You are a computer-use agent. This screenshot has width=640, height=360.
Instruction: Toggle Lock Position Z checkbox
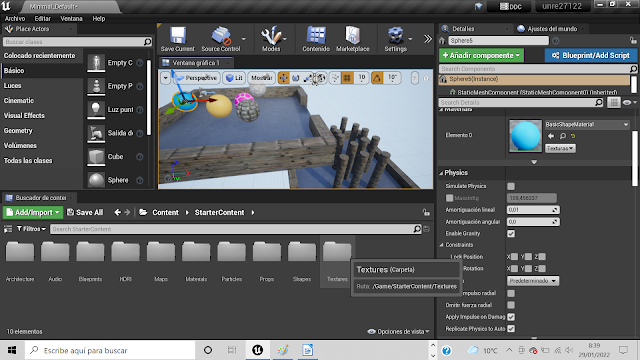click(x=542, y=257)
